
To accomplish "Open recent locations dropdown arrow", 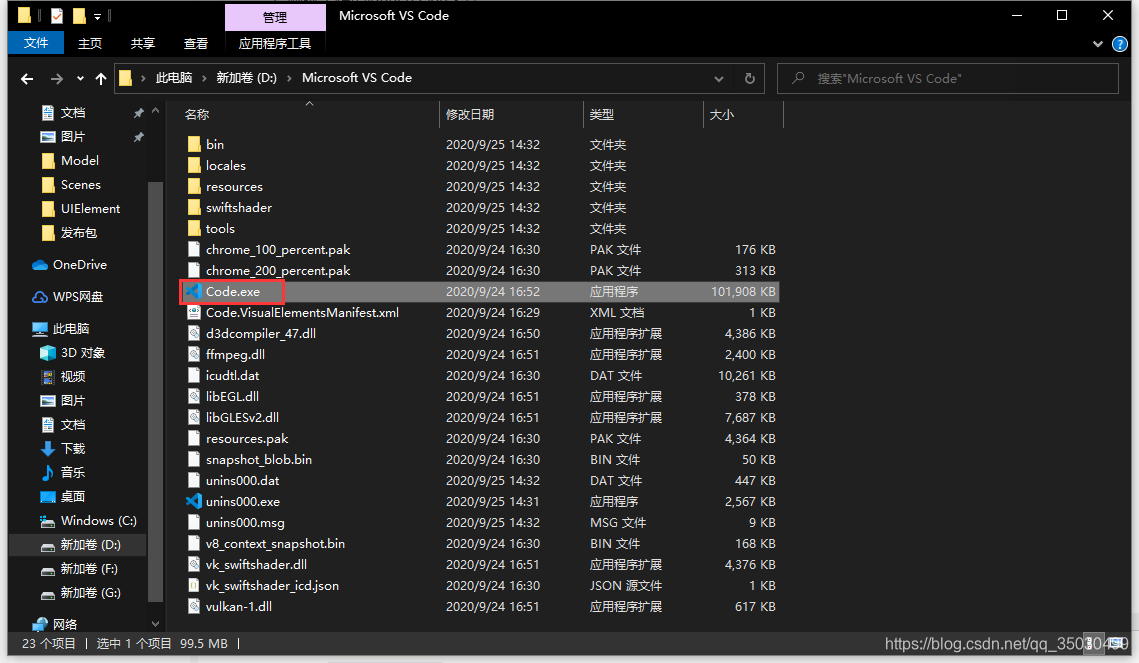I will click(x=80, y=78).
